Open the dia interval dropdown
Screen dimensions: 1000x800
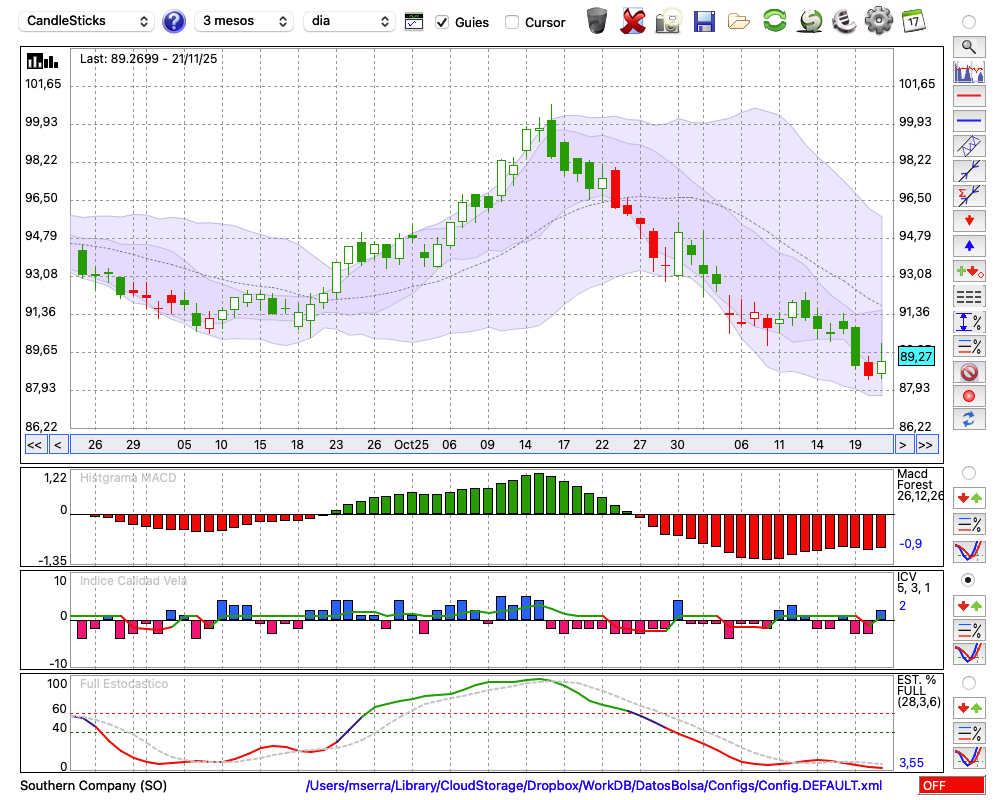[x=350, y=21]
